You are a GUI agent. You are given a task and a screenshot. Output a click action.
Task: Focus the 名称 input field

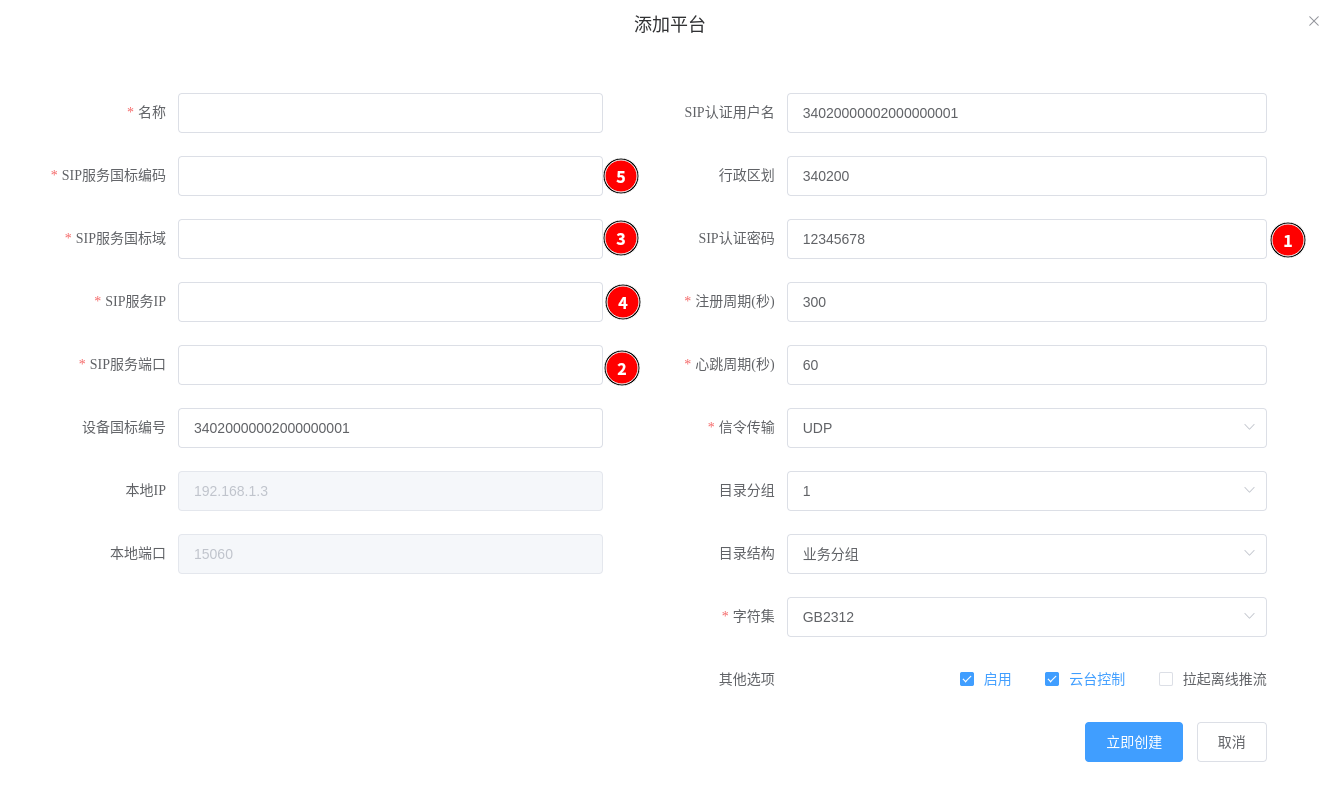point(390,113)
